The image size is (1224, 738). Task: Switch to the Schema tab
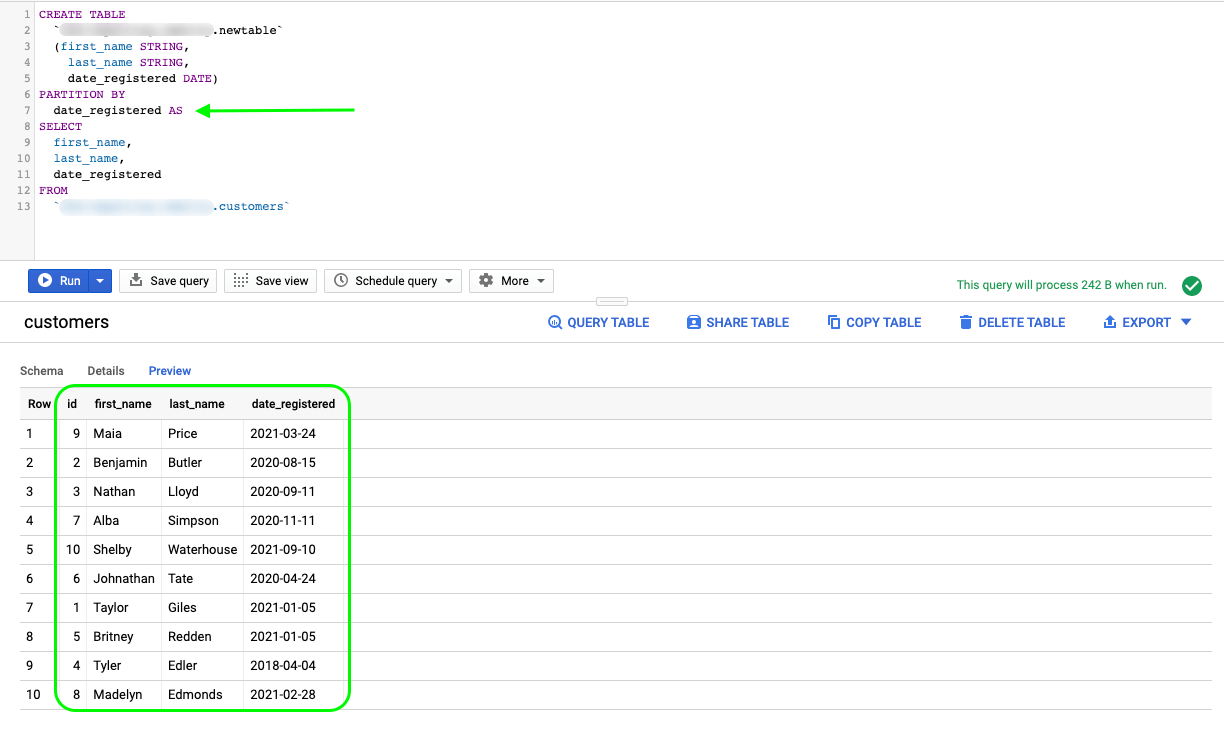(41, 370)
